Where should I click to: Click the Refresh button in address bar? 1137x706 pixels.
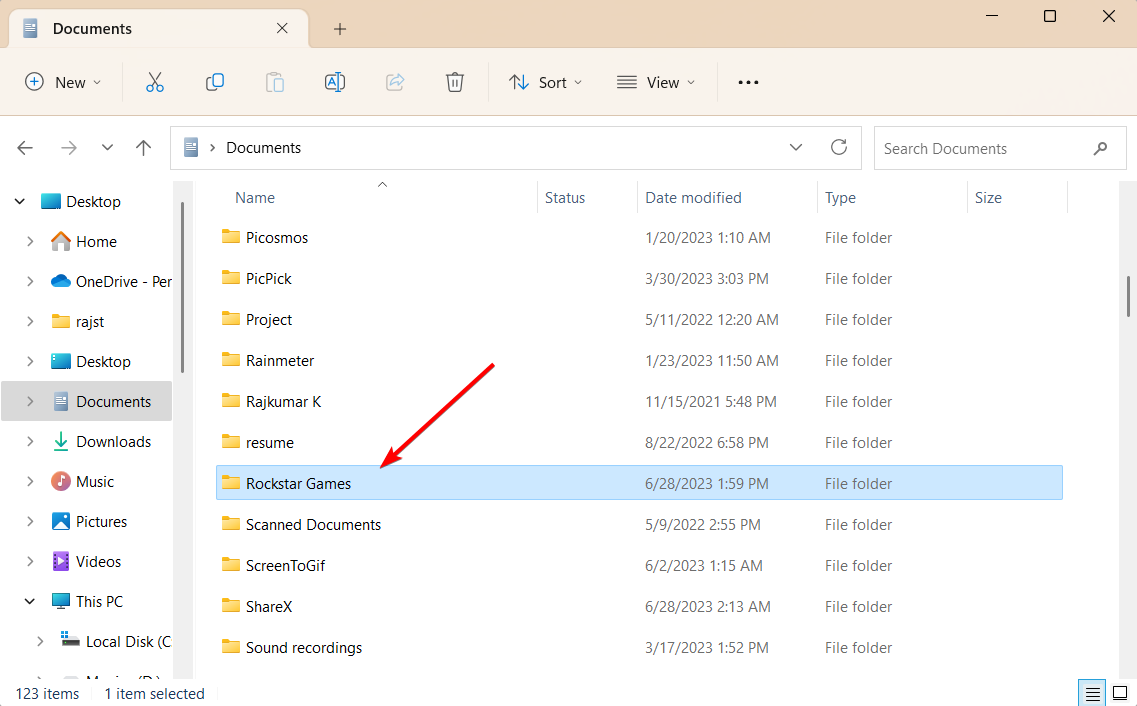[x=839, y=147]
